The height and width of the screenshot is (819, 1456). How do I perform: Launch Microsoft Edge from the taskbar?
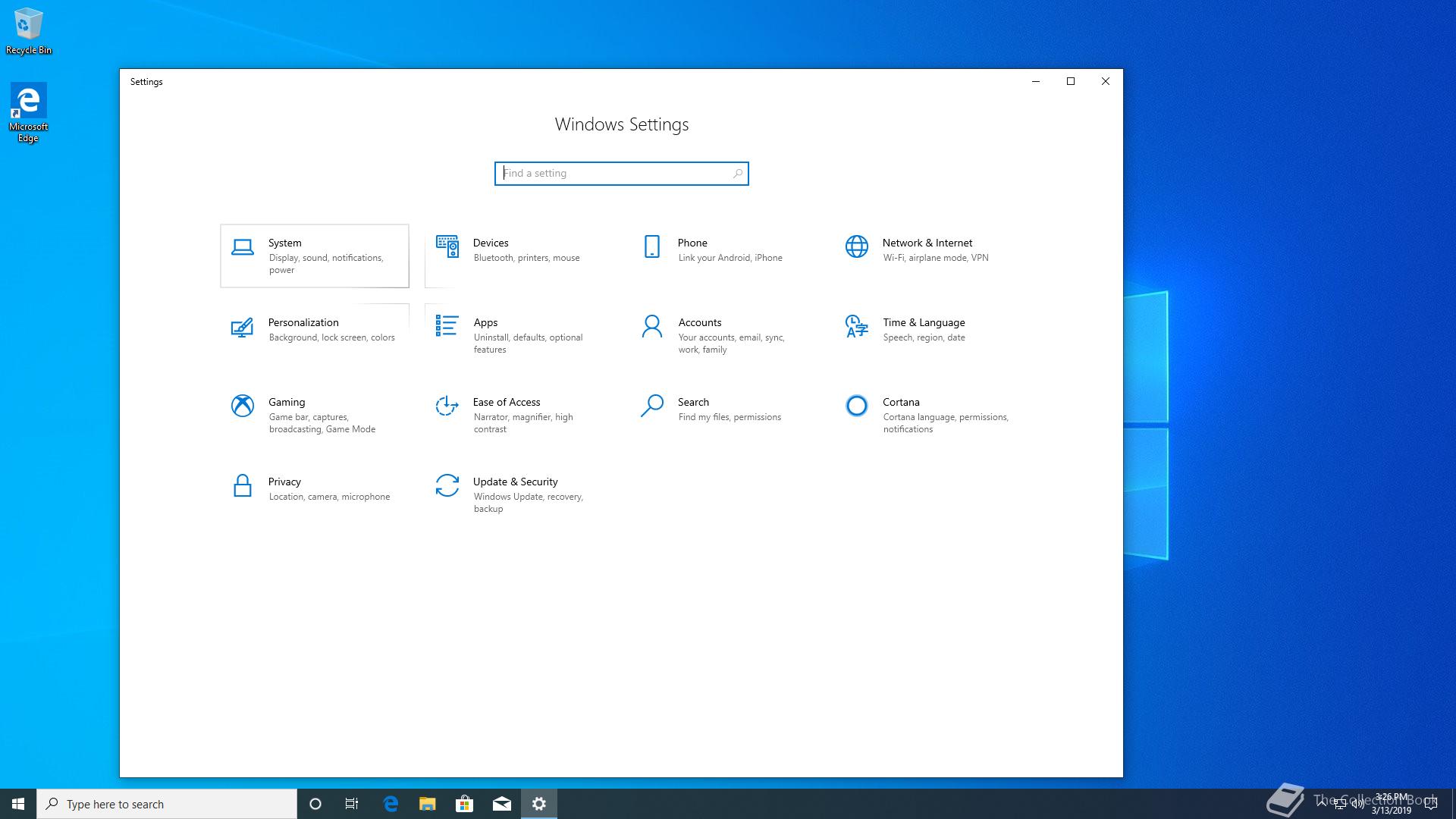point(391,804)
